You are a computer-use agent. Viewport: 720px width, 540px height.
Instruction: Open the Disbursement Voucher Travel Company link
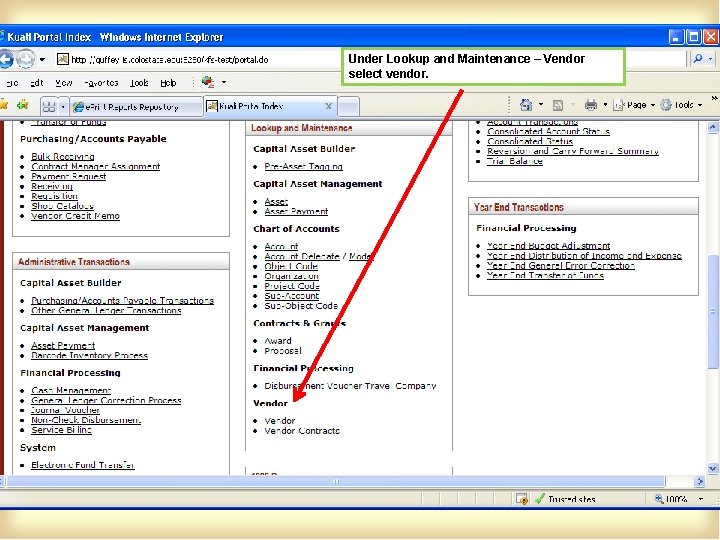(350, 386)
